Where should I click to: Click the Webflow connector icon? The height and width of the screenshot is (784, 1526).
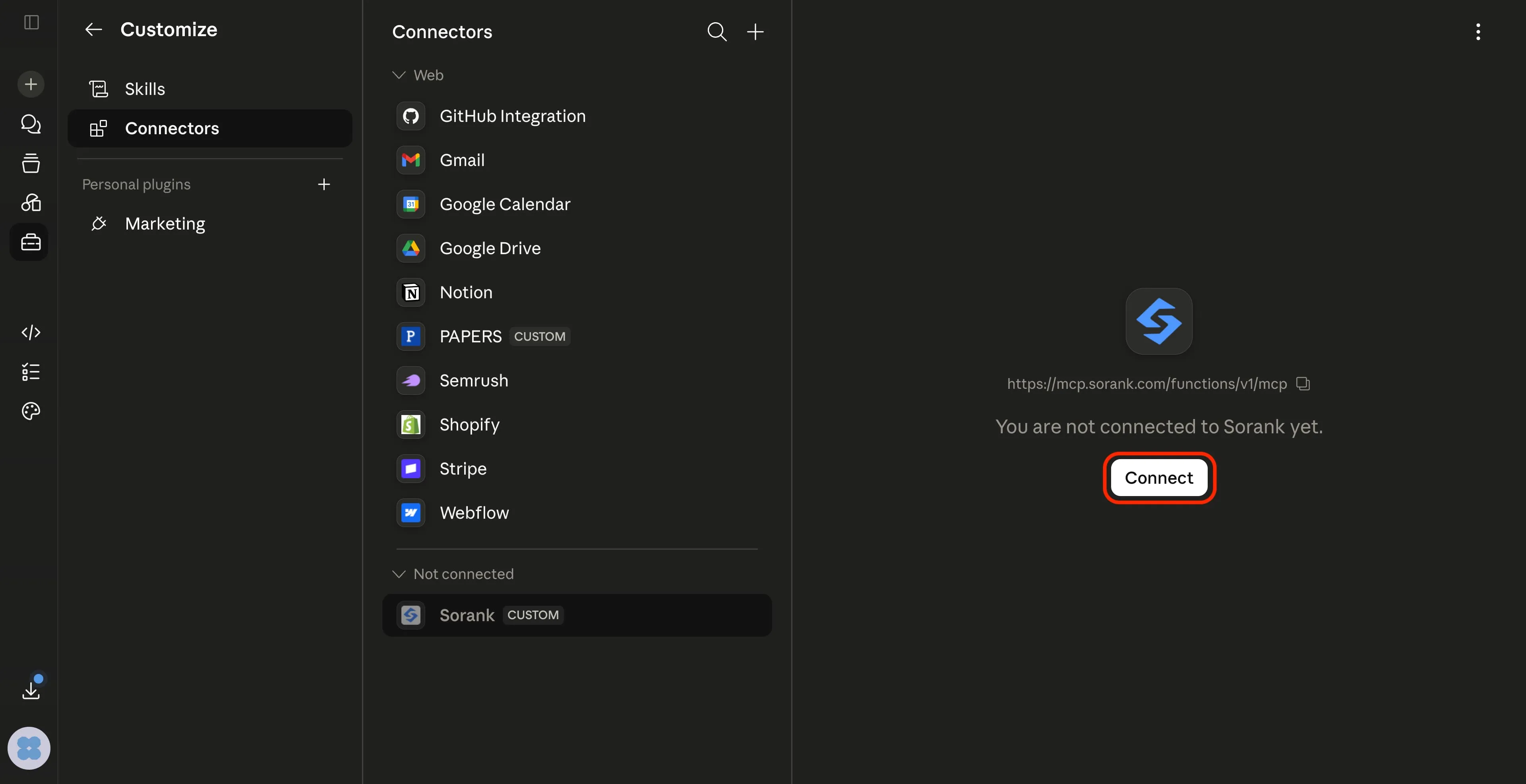(411, 513)
